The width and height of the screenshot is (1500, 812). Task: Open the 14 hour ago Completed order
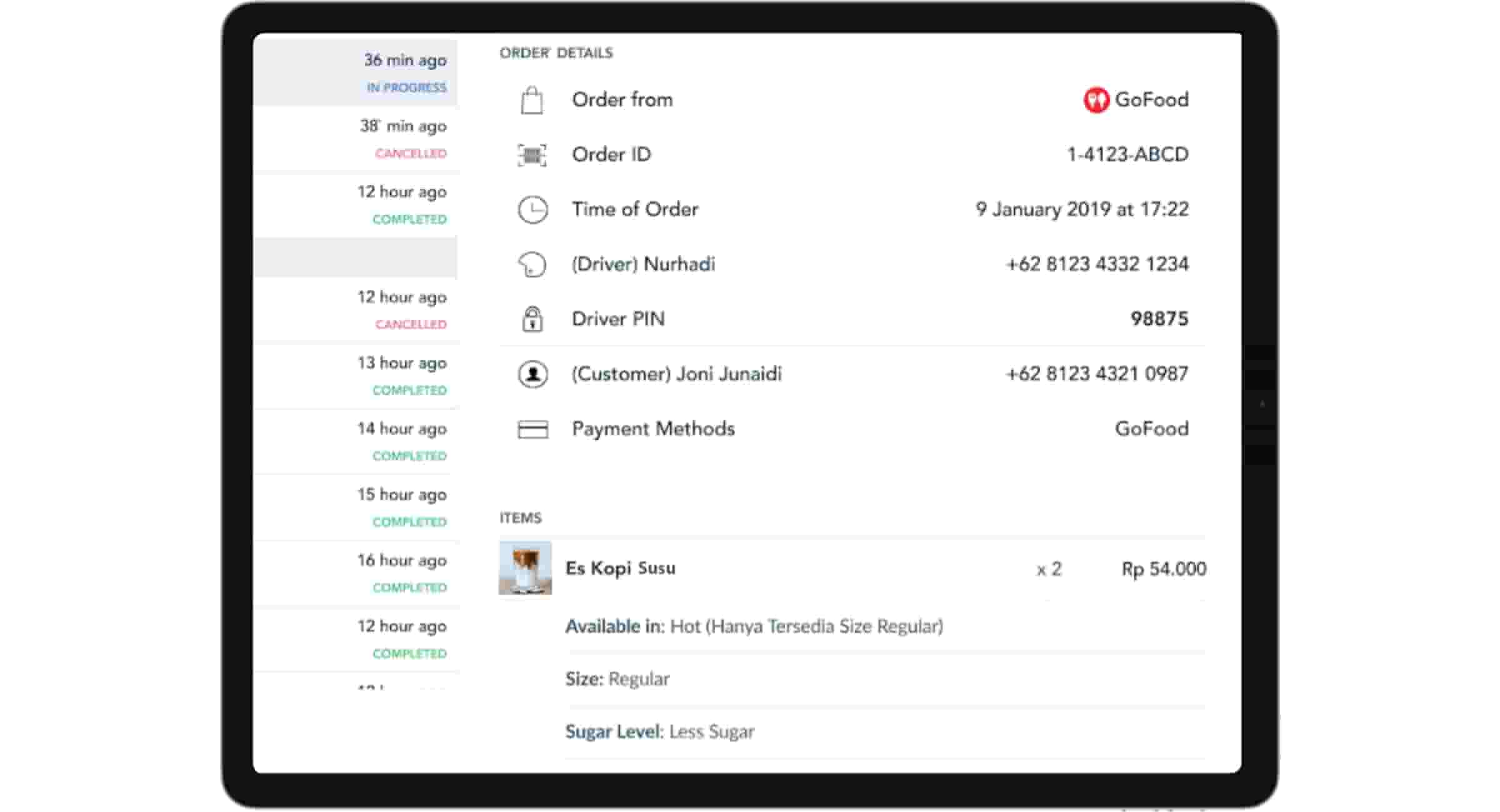(x=355, y=442)
